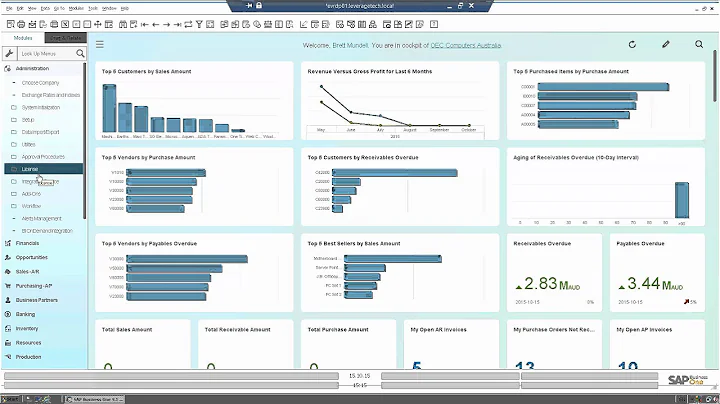Click the cockpit vertical scrollbar
The height and width of the screenshot is (404, 720).
pos(715,76)
